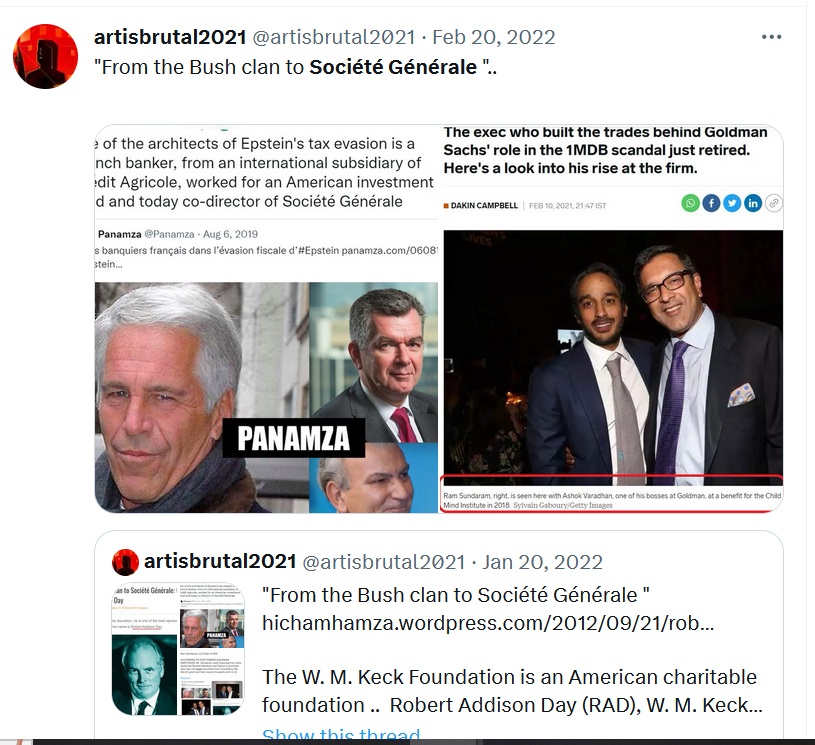Click small avatar in quoted tweet
The height and width of the screenshot is (745, 815).
[x=125, y=562]
